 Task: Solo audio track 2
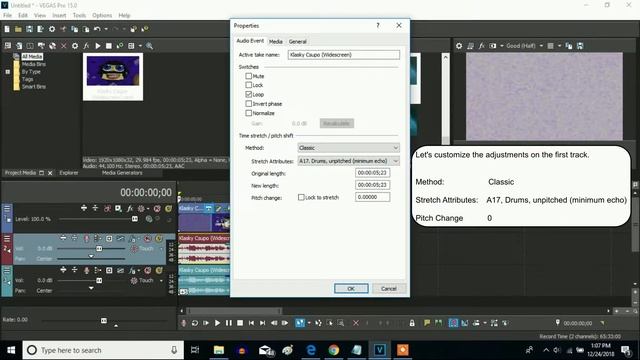[x=159, y=238]
